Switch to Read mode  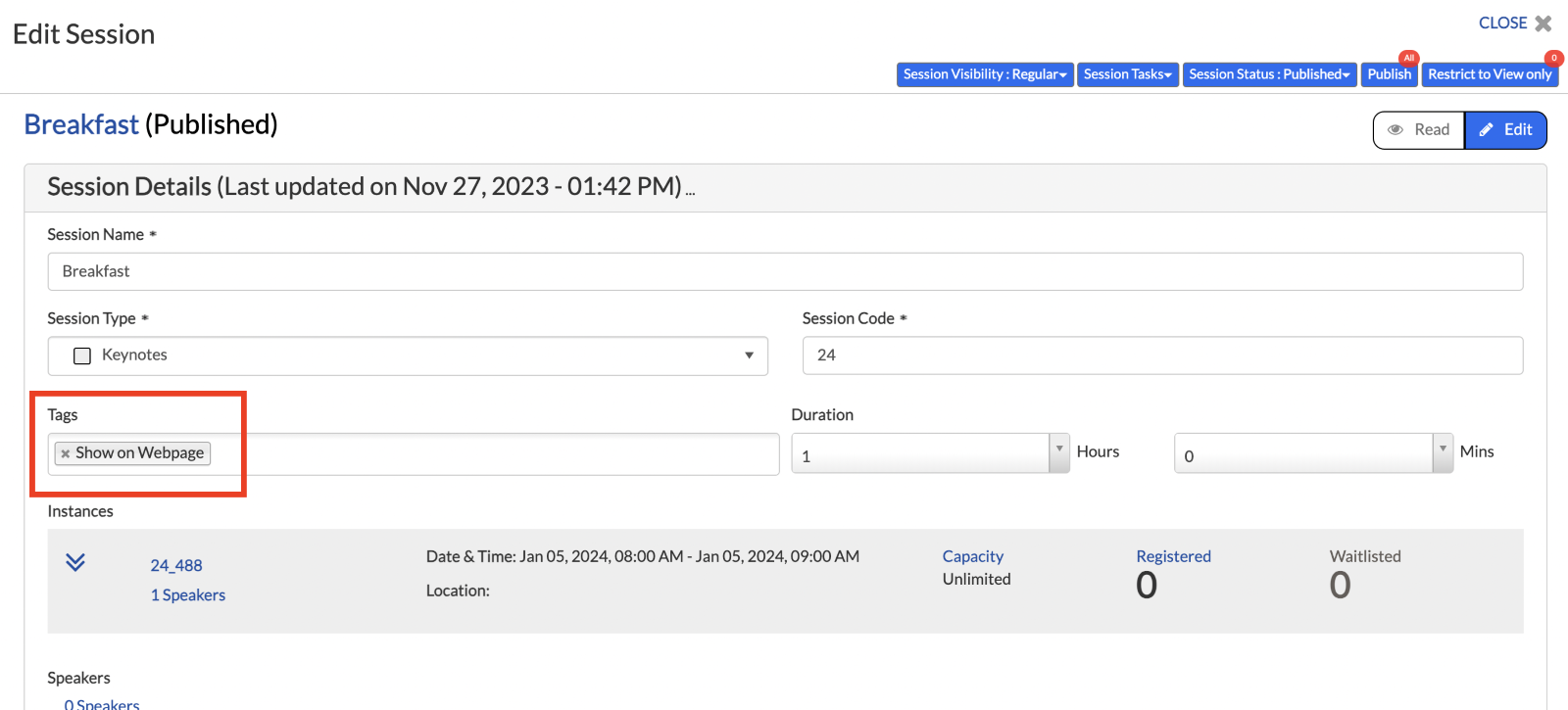click(1419, 130)
